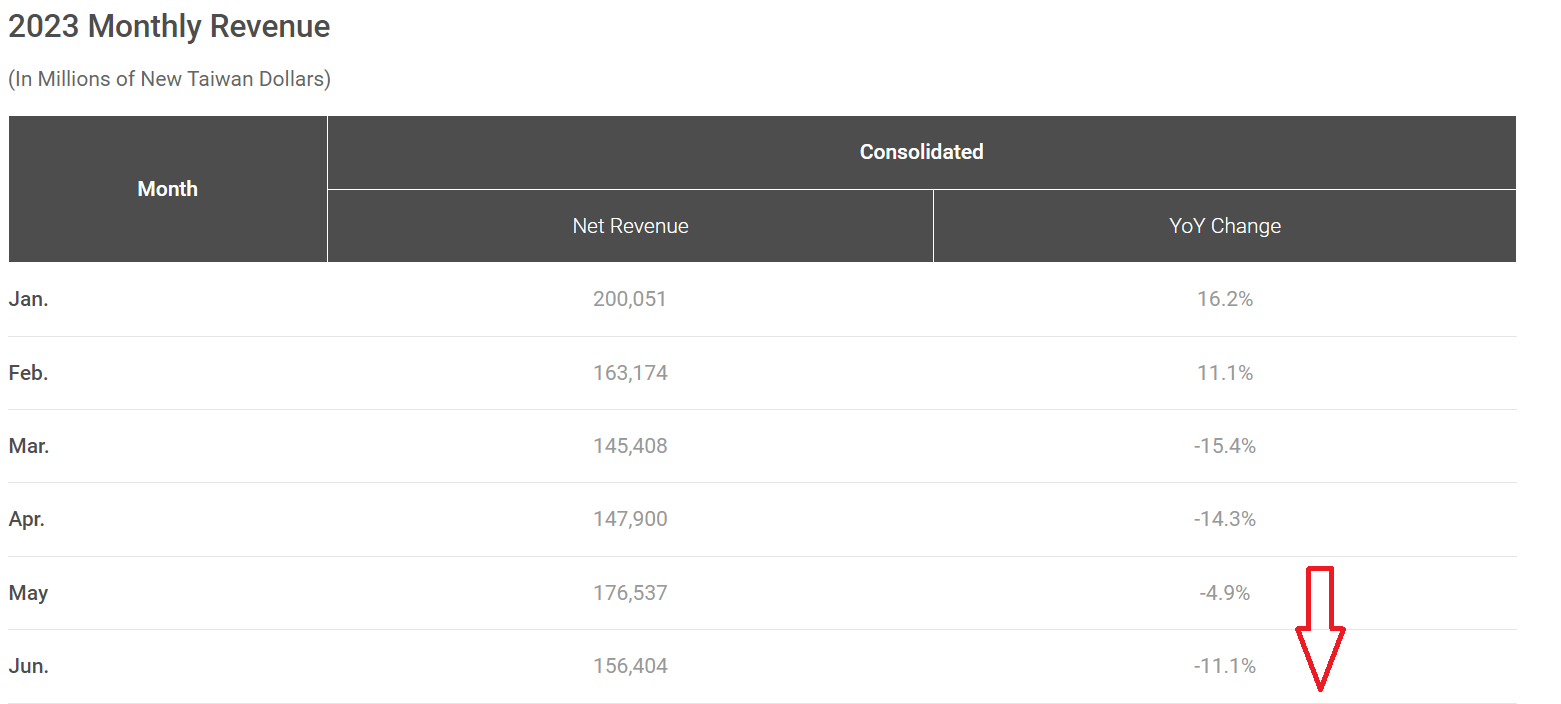This screenshot has height=704, width=1561.
Task: Click the Net Revenue column header
Action: click(x=630, y=226)
